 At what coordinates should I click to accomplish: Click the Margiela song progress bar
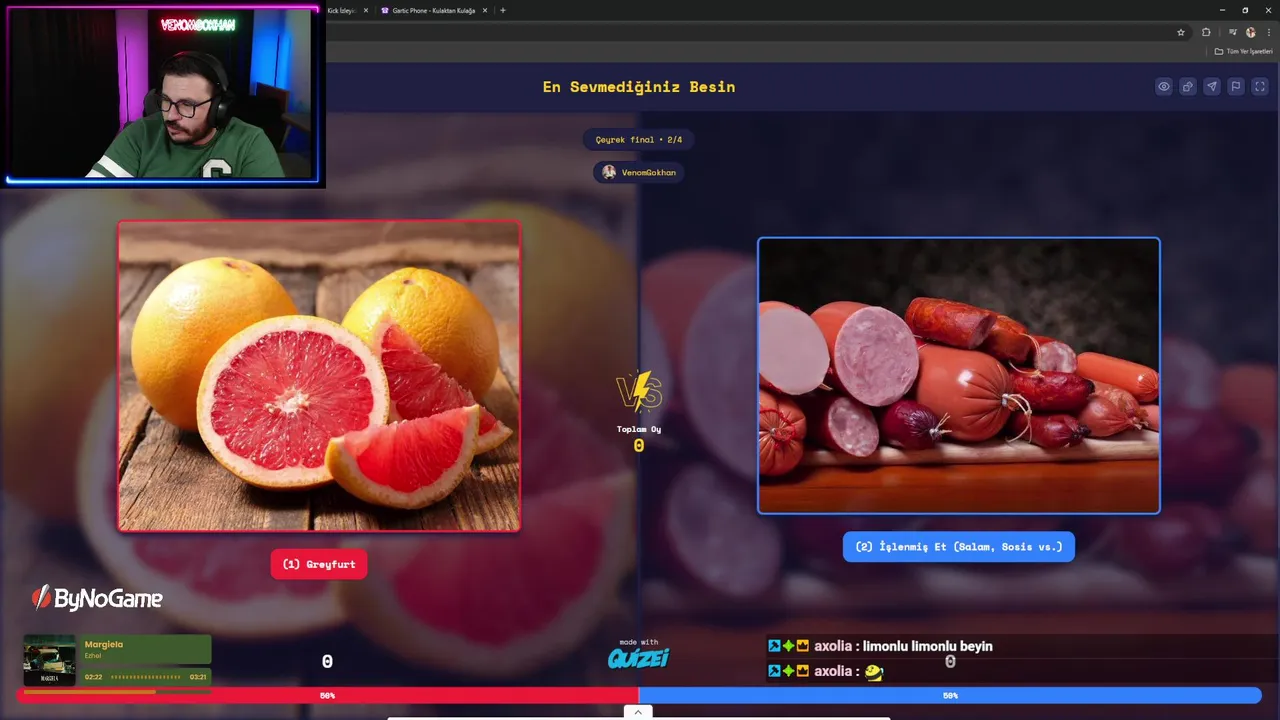pyautogui.click(x=146, y=677)
